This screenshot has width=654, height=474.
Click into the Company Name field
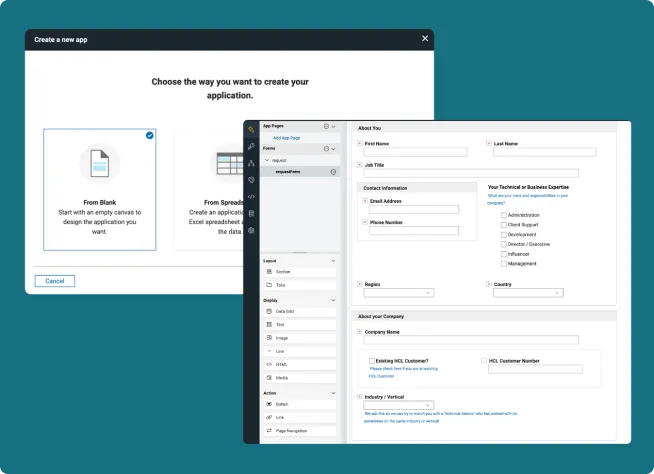[x=471, y=340]
